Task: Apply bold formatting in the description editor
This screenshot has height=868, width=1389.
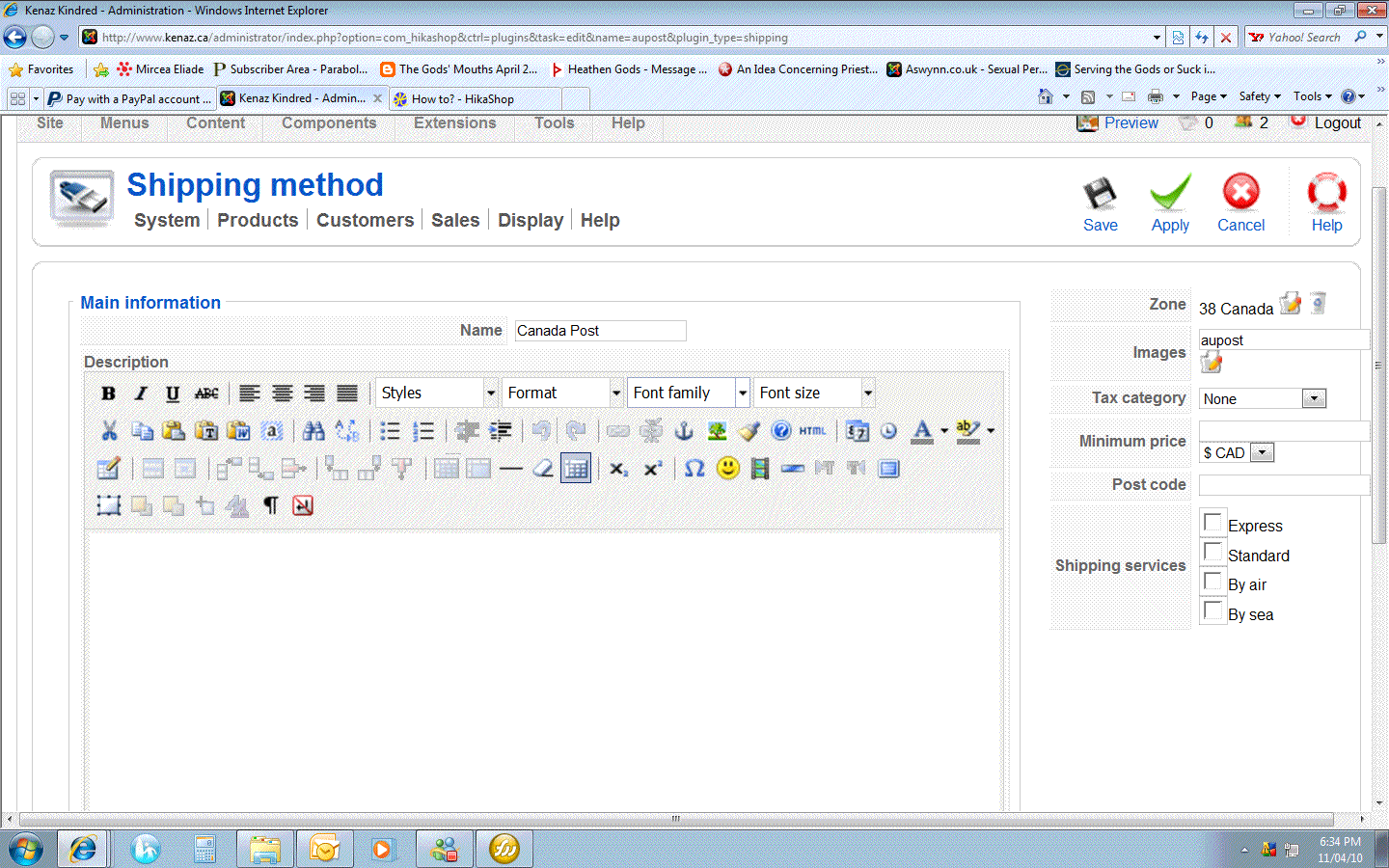Action: (108, 393)
